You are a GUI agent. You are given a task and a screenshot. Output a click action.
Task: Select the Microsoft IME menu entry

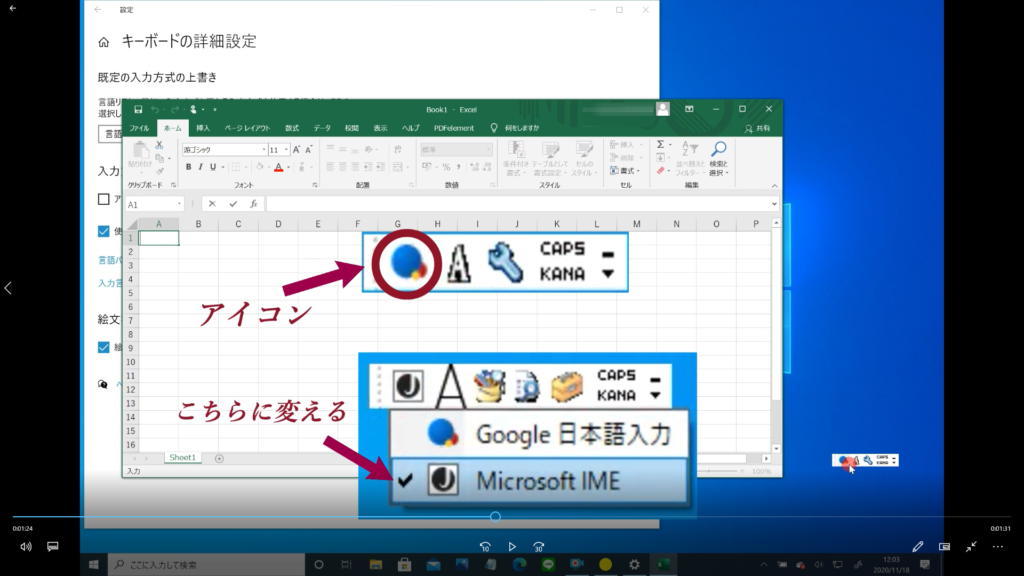click(x=540, y=481)
